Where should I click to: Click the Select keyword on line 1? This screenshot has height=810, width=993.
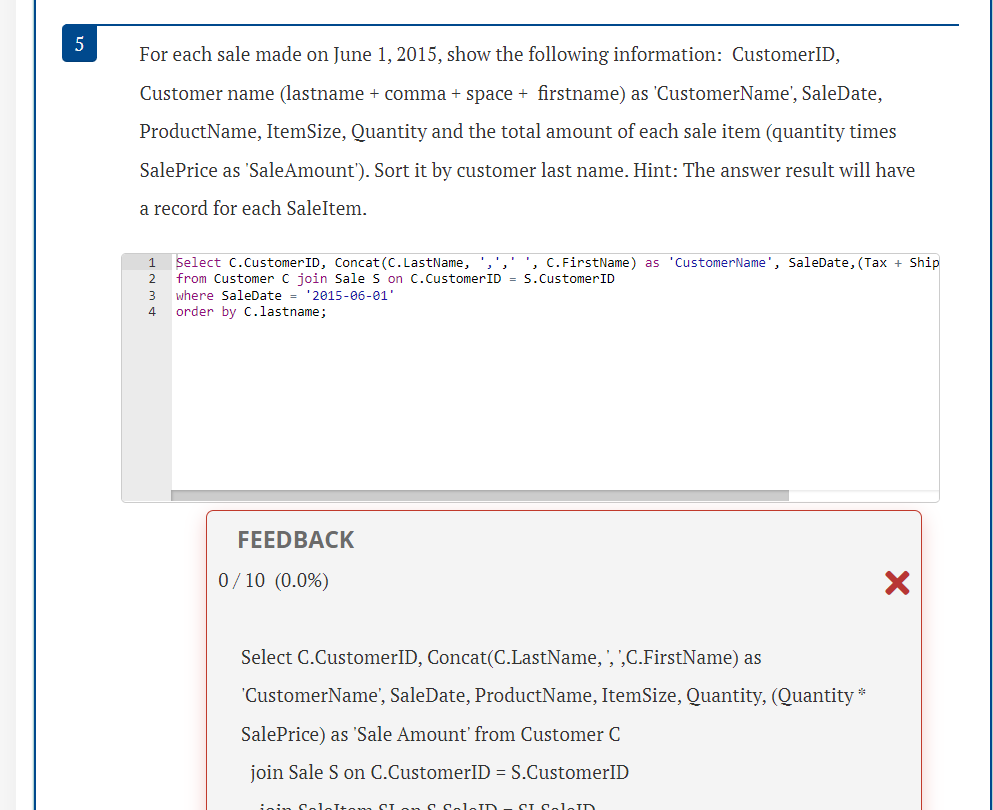198,262
